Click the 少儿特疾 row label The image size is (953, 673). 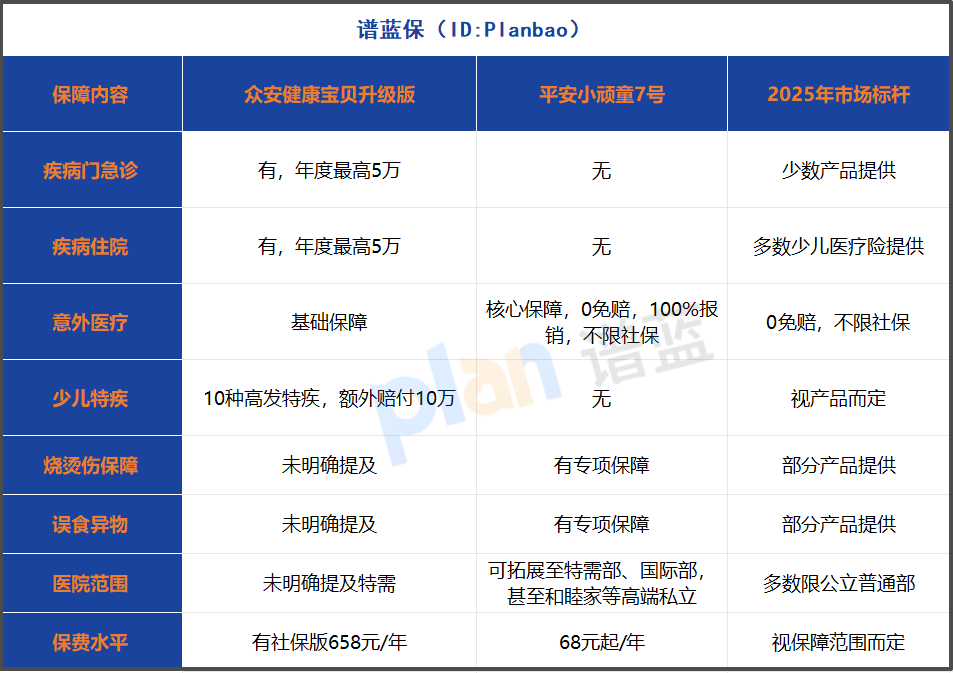(94, 397)
